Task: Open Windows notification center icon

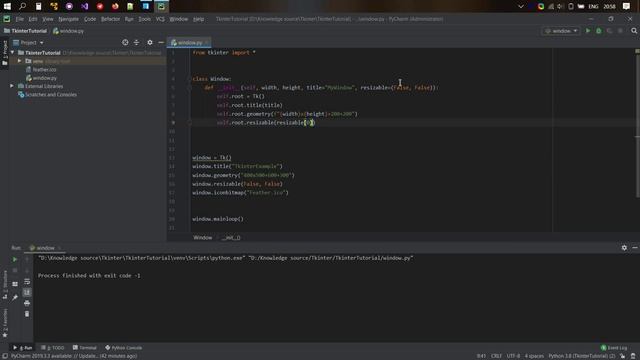Action: pos(627,6)
